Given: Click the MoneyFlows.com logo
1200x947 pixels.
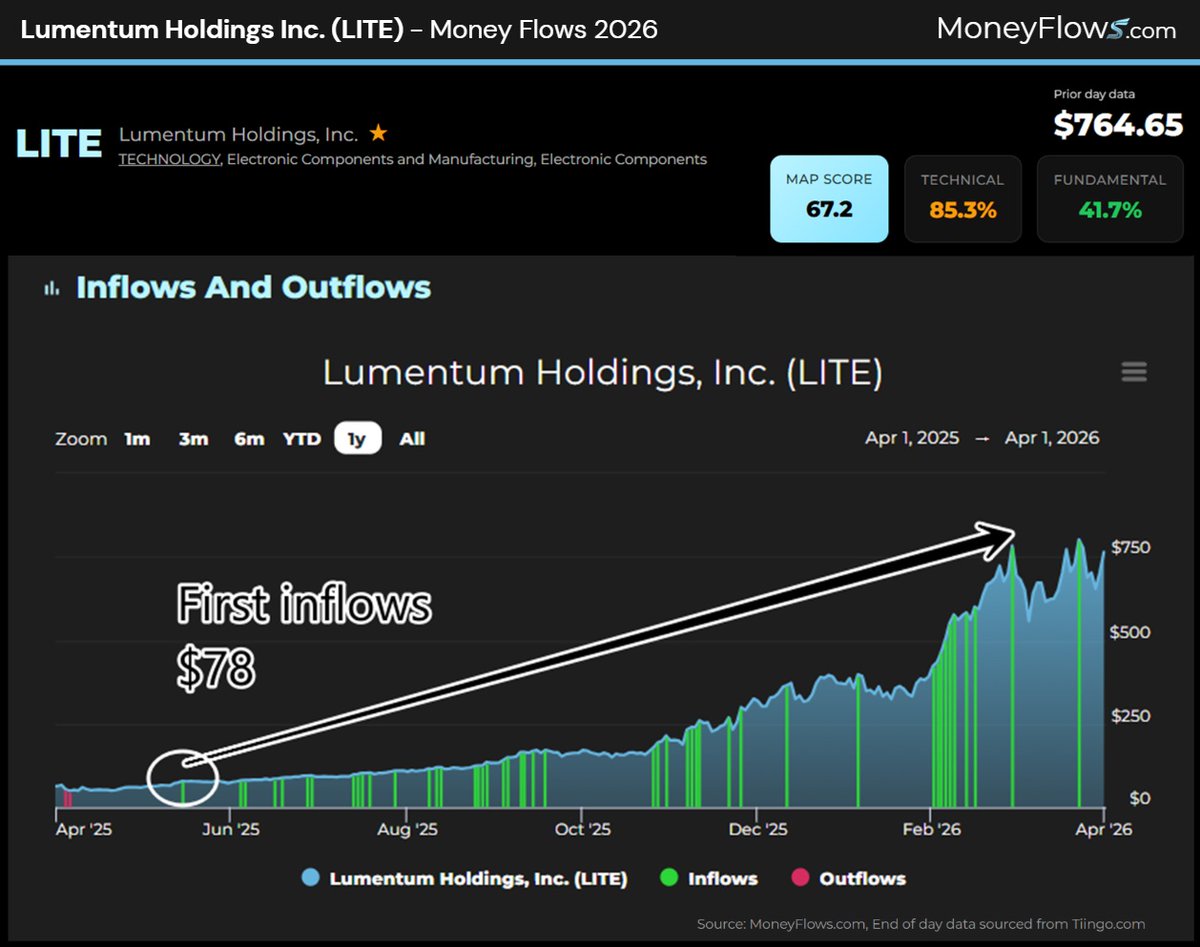Looking at the screenshot, I should 1056,30.
